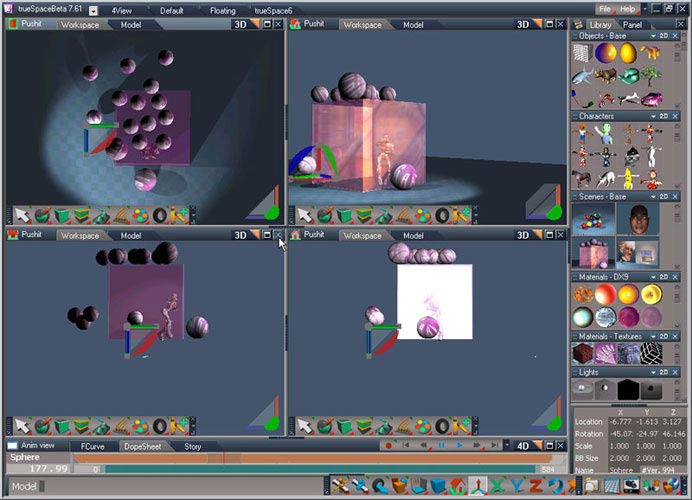This screenshot has width=692, height=500.
Task: Click the Floating layout button
Action: [222, 10]
